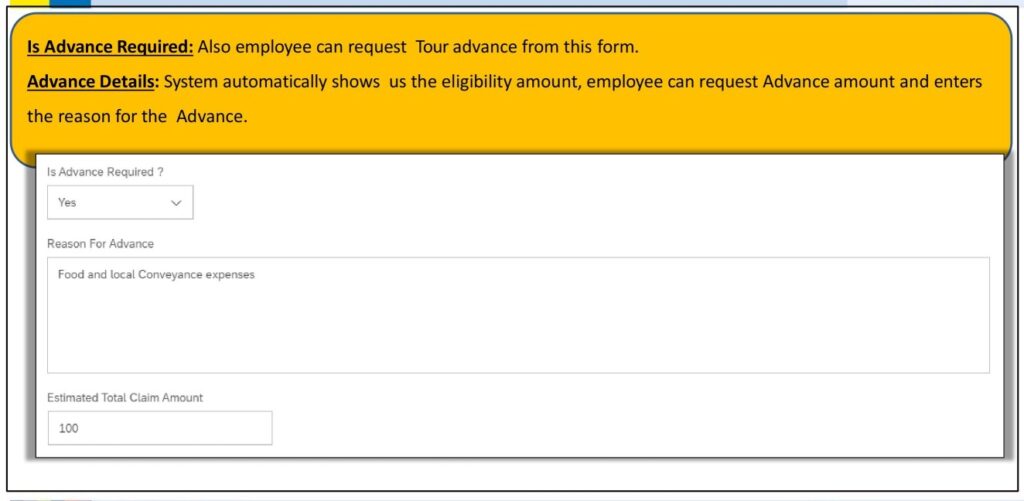The height and width of the screenshot is (501, 1024).
Task: Click the 'Is Advance Required ?' field label
Action: click(104, 172)
